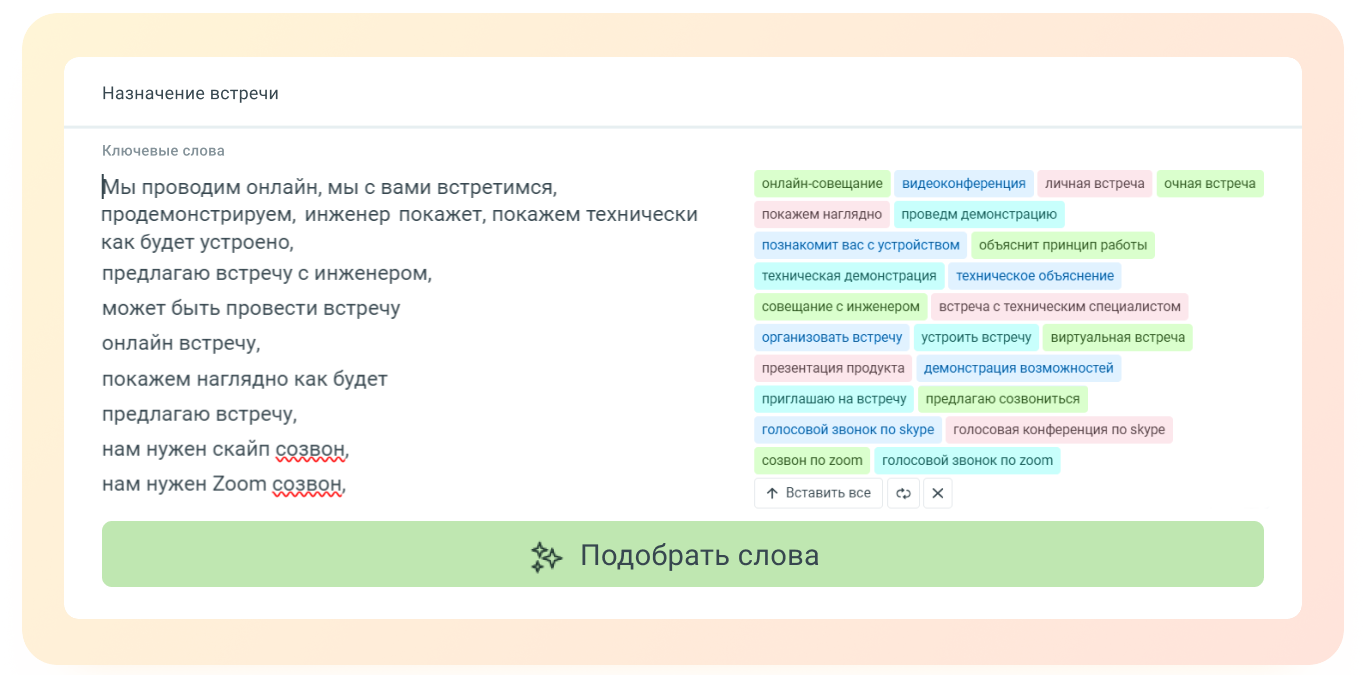Choose the 'голосовой звонок по skype' tag
1365x675 pixels.
pyautogui.click(x=848, y=430)
